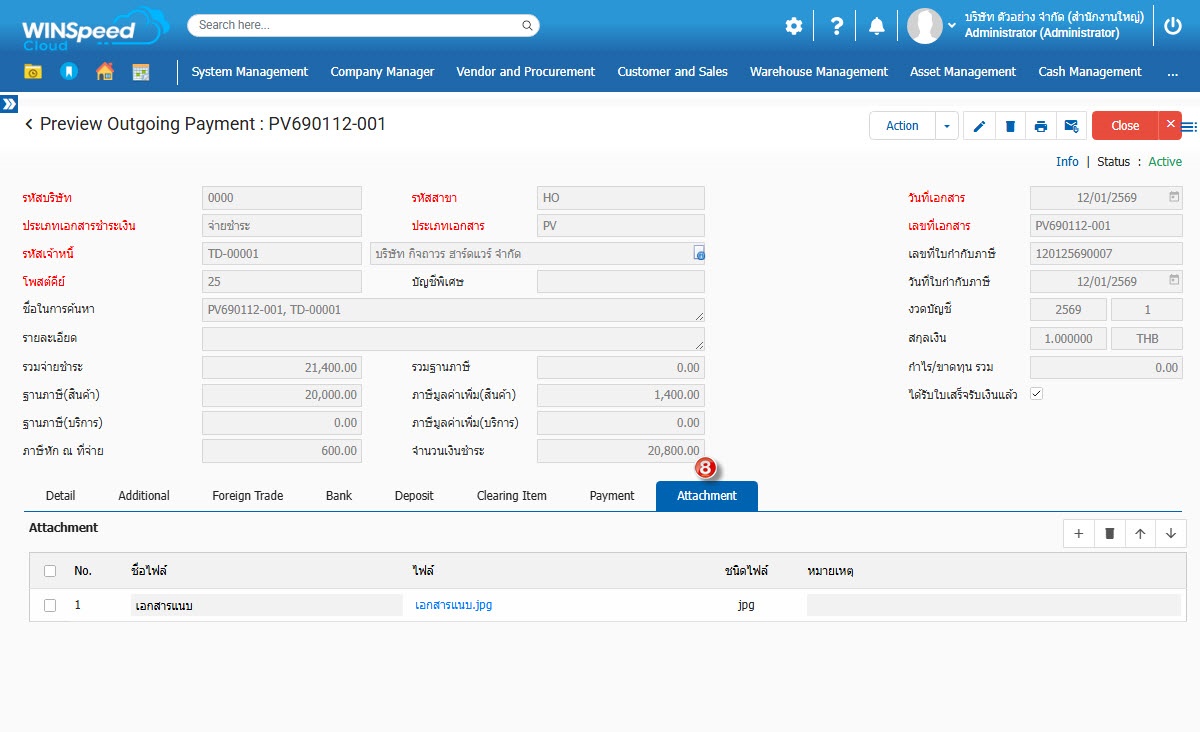The height and width of the screenshot is (732, 1200).
Task: Add a new attachment with plus icon
Action: click(1078, 534)
